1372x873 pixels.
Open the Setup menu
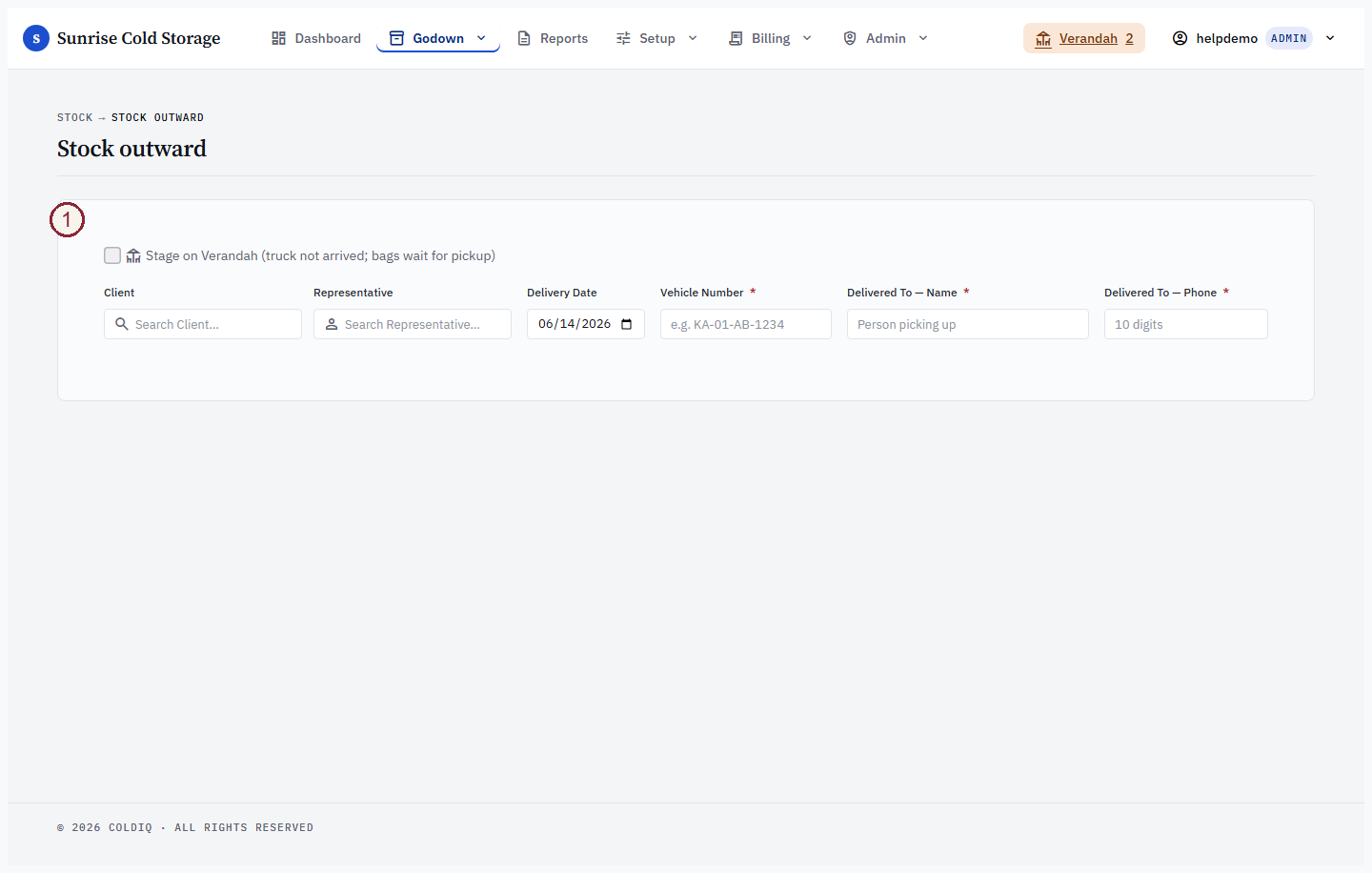click(x=657, y=38)
